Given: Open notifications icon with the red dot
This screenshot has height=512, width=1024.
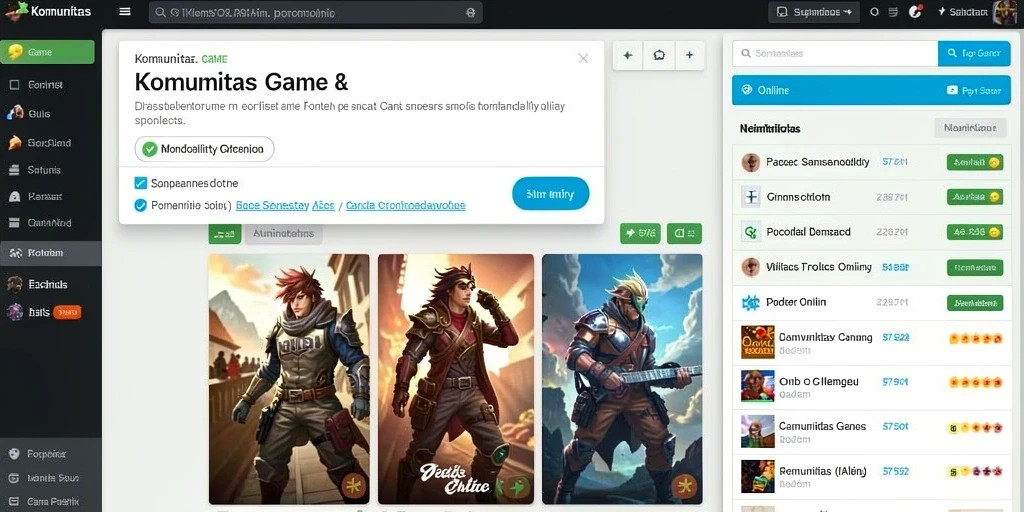Looking at the screenshot, I should tap(916, 11).
